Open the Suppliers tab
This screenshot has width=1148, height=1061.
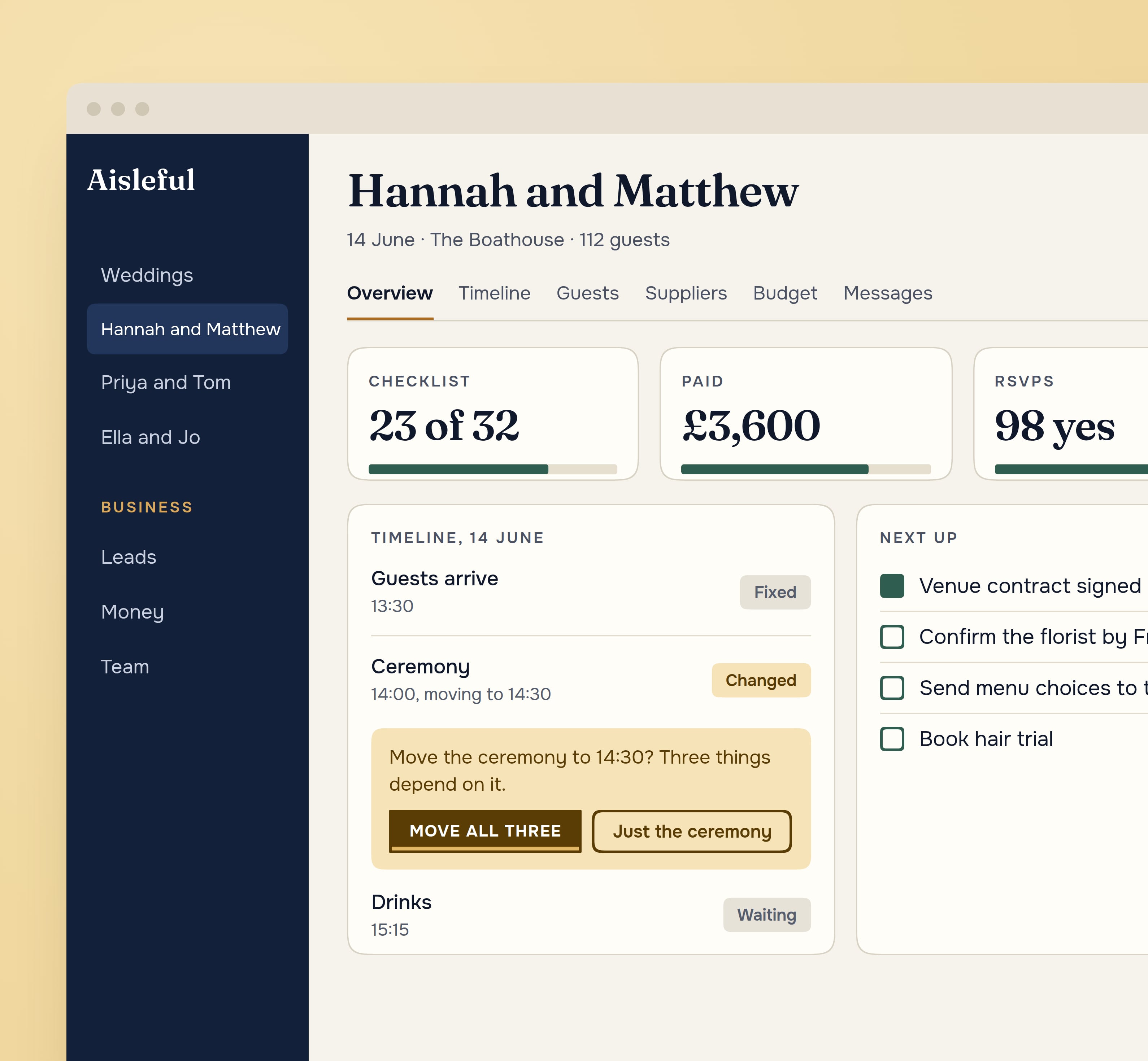[x=686, y=293]
